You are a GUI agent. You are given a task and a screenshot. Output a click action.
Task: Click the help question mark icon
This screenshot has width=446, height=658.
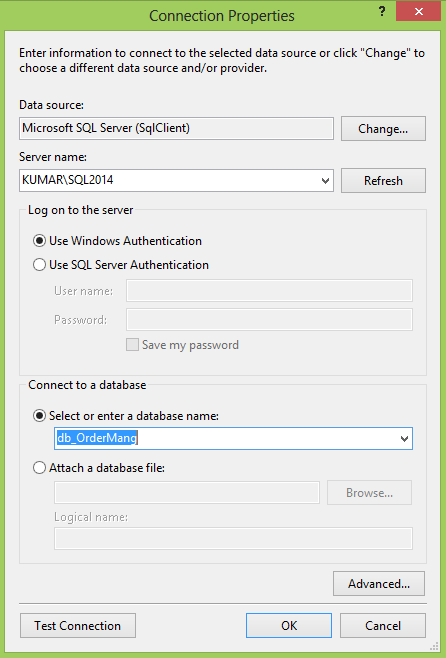click(x=382, y=11)
